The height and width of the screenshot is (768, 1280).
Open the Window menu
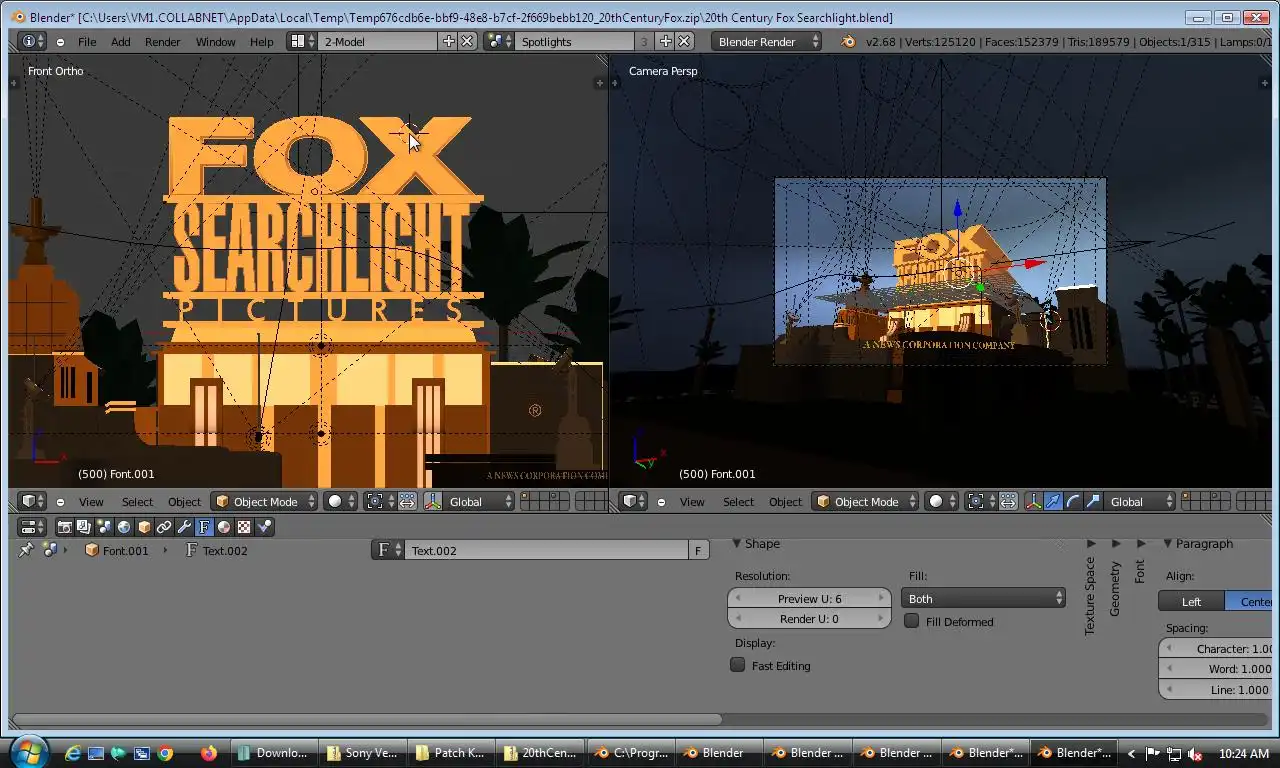point(215,42)
